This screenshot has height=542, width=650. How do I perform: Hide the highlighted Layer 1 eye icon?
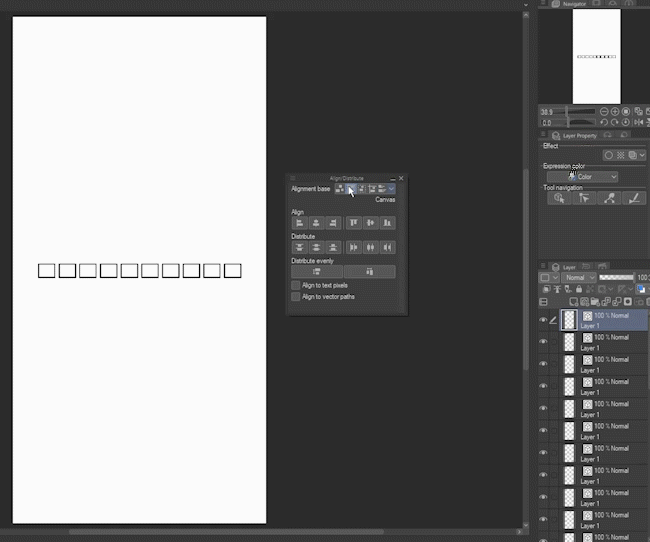[x=543, y=320]
